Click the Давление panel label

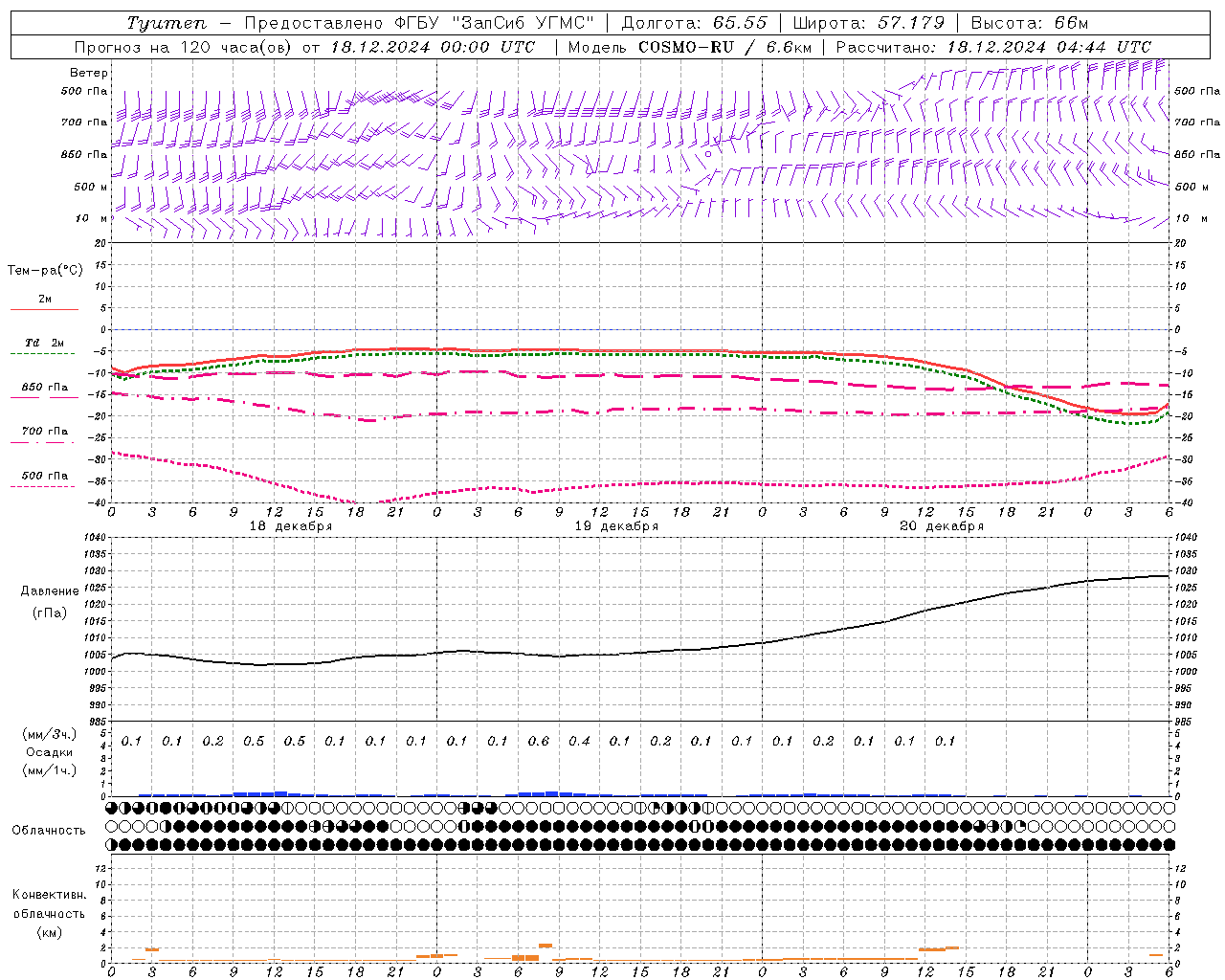point(50,591)
